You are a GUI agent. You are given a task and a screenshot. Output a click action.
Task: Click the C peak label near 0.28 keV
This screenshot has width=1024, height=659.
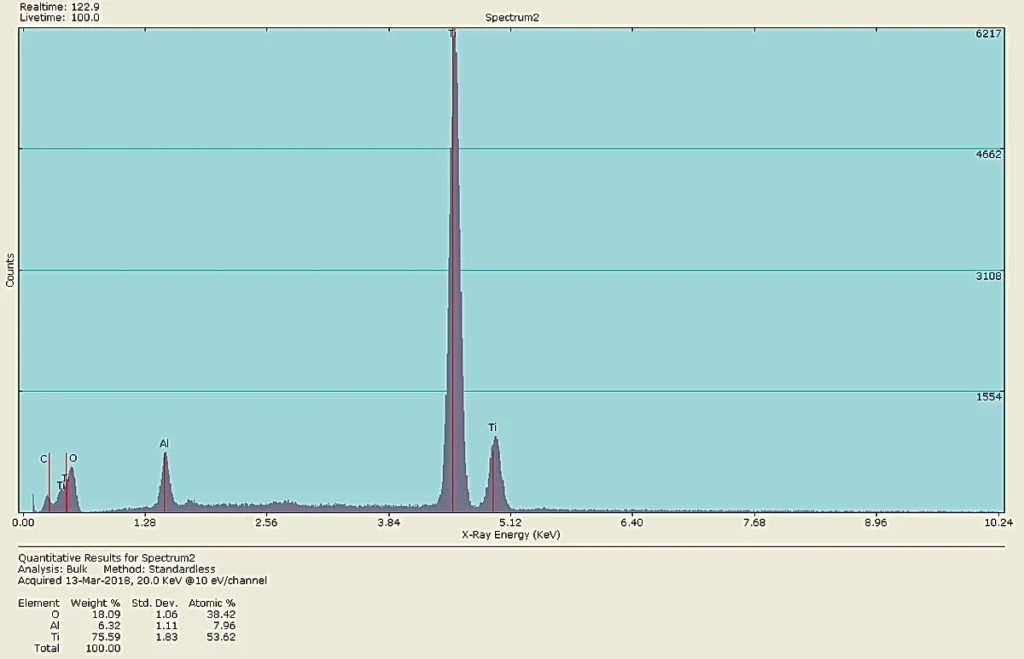[44, 459]
